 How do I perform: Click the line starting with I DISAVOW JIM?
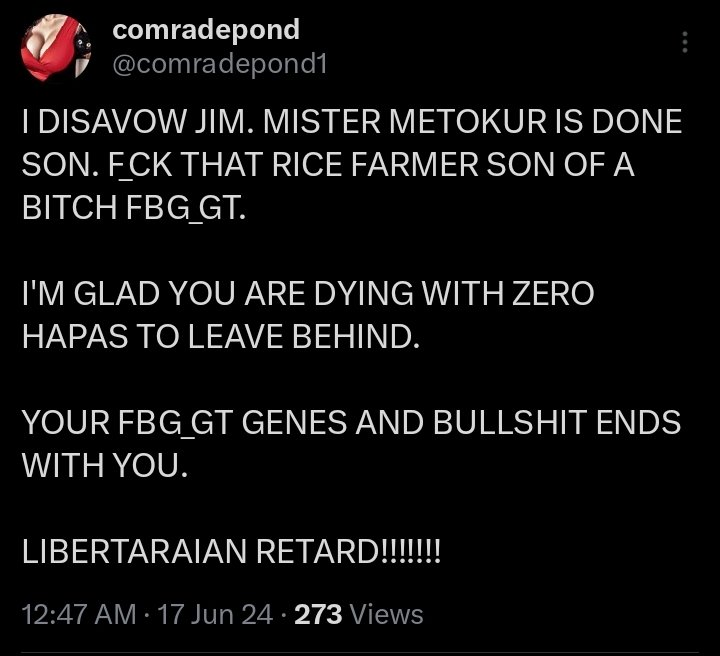pyautogui.click(x=352, y=122)
